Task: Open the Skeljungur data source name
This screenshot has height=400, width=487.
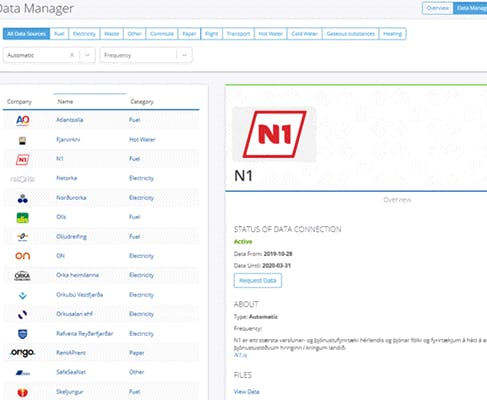Action: pyautogui.click(x=70, y=392)
